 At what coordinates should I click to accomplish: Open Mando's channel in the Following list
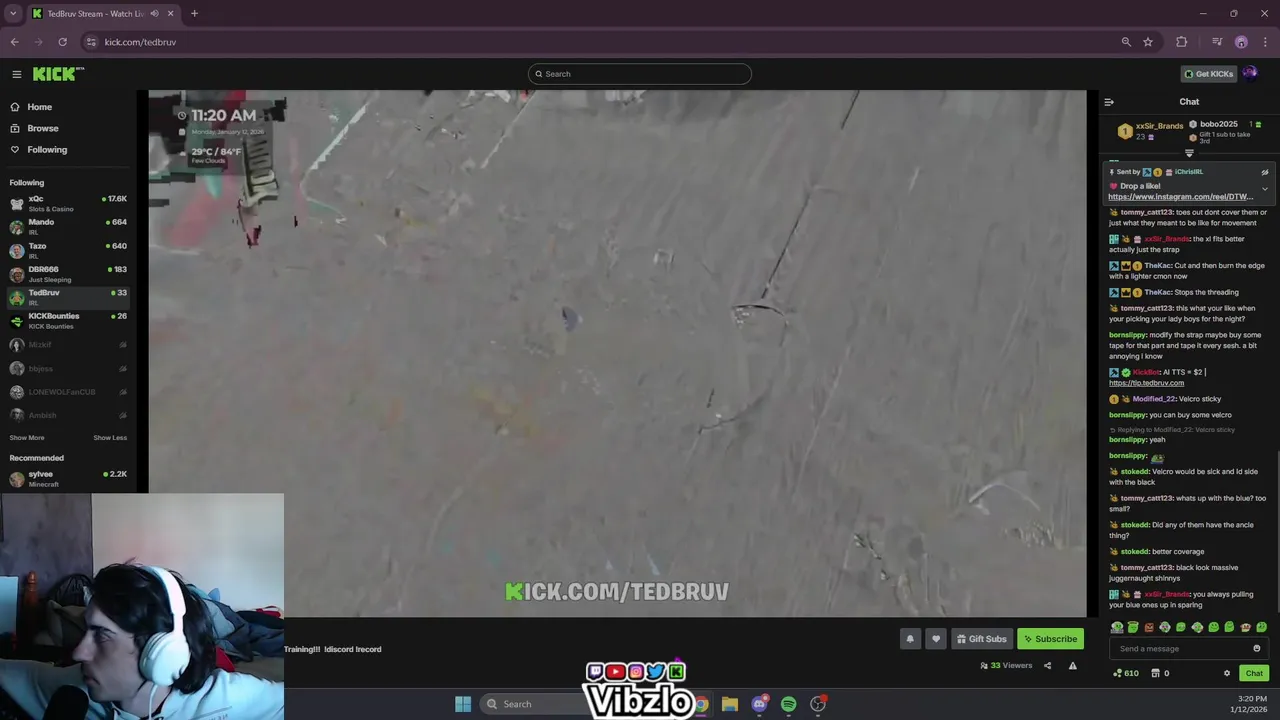point(68,226)
